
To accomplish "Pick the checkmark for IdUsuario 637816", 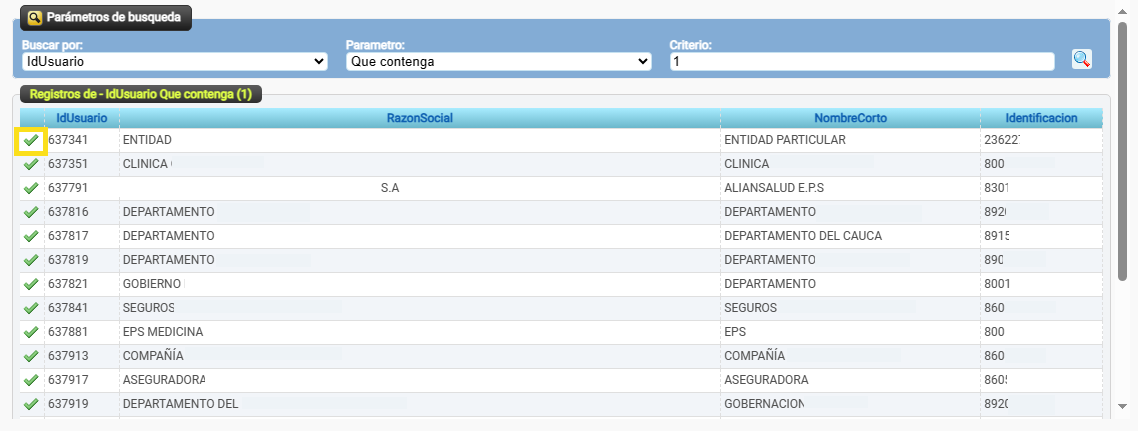I will pyautogui.click(x=31, y=212).
